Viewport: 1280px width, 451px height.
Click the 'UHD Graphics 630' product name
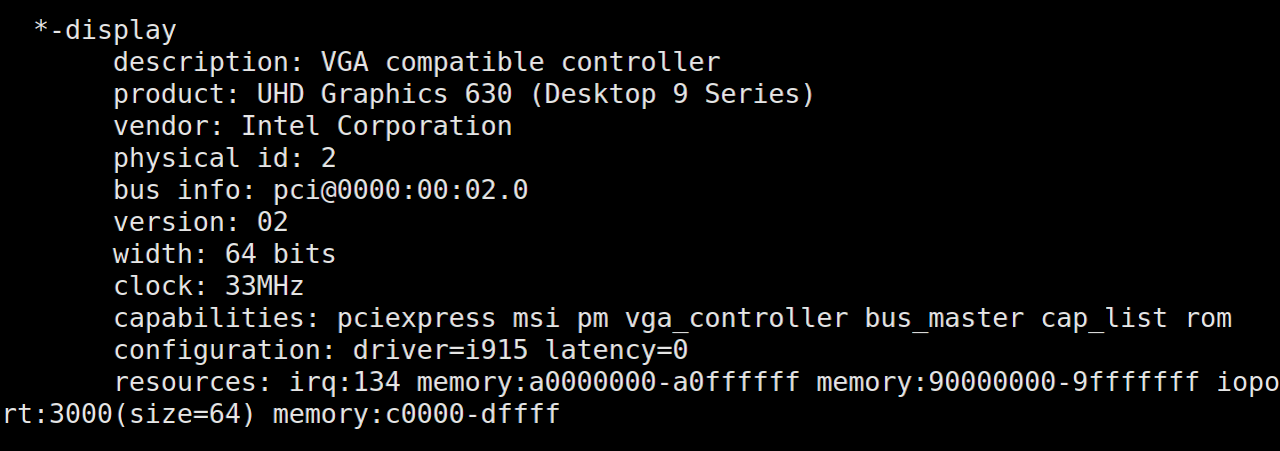384,94
